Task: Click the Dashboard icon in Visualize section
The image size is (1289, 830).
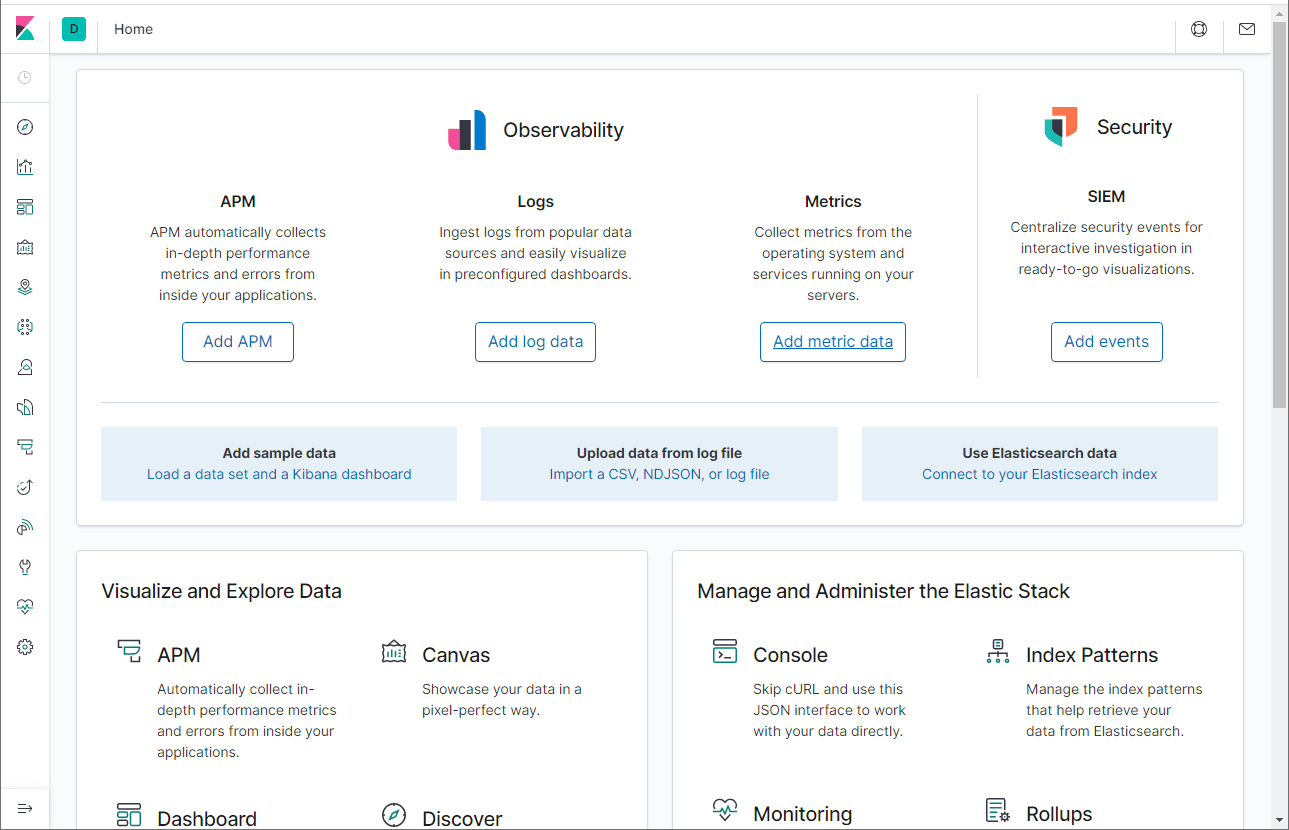Action: pyautogui.click(x=129, y=814)
